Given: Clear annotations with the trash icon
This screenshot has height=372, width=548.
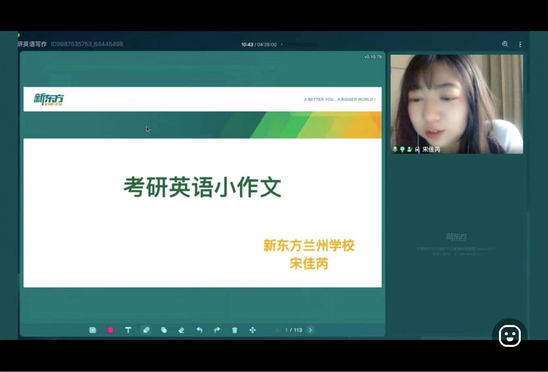Looking at the screenshot, I should [x=235, y=330].
